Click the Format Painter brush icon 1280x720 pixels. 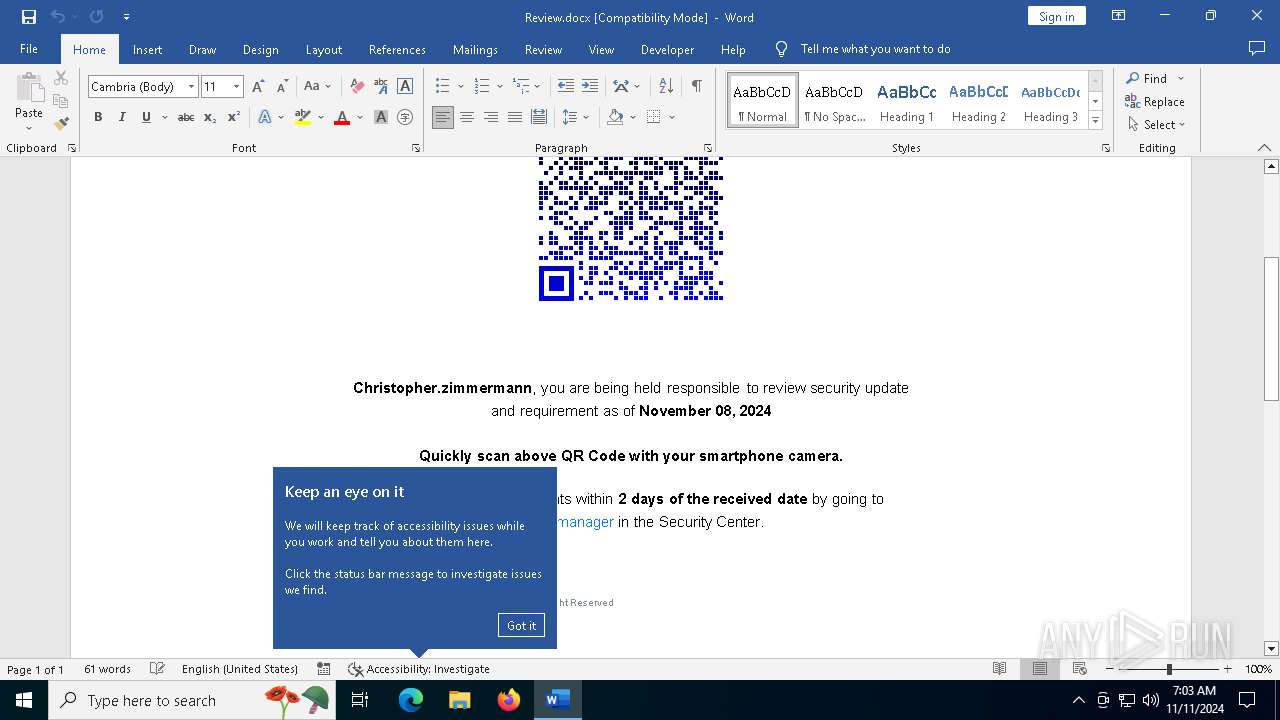[x=61, y=124]
